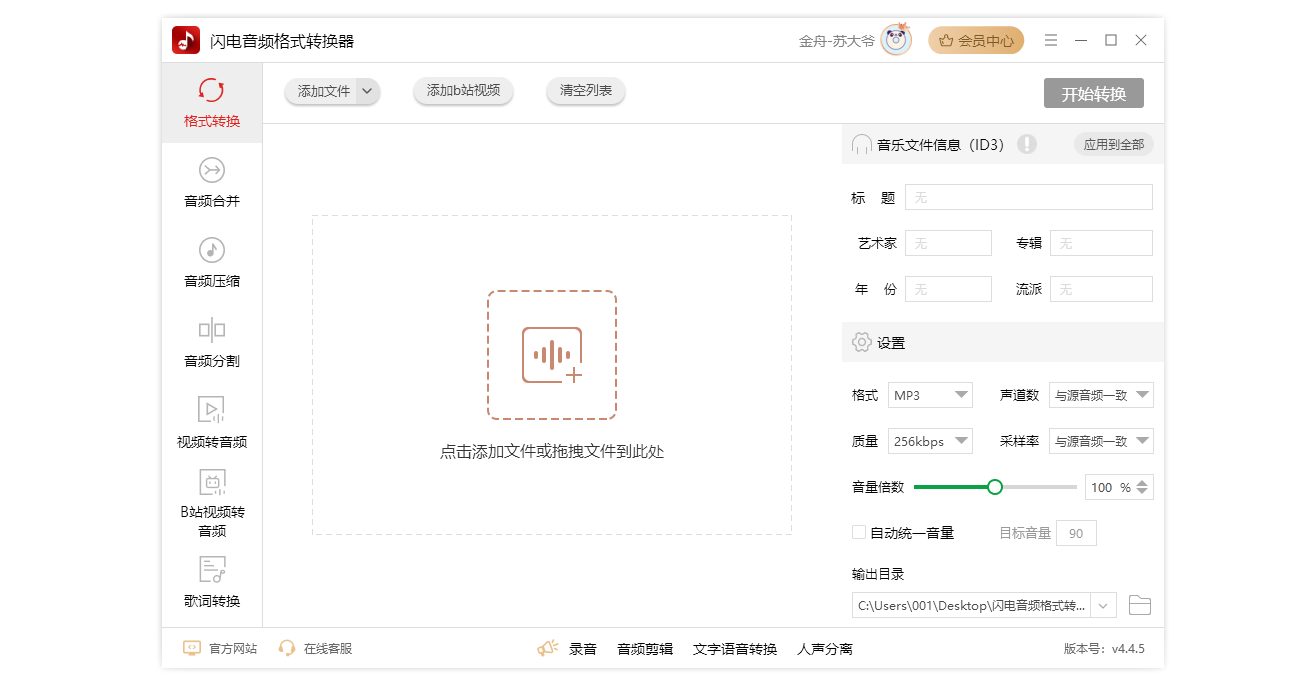
Task: Enable the 自动统一音量 checkbox
Action: [x=859, y=532]
